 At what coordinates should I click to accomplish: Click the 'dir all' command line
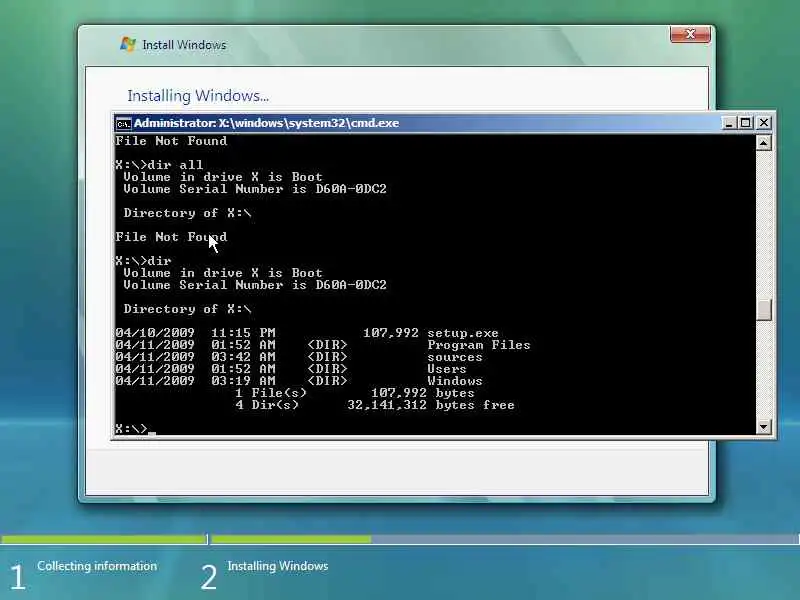[159, 165]
